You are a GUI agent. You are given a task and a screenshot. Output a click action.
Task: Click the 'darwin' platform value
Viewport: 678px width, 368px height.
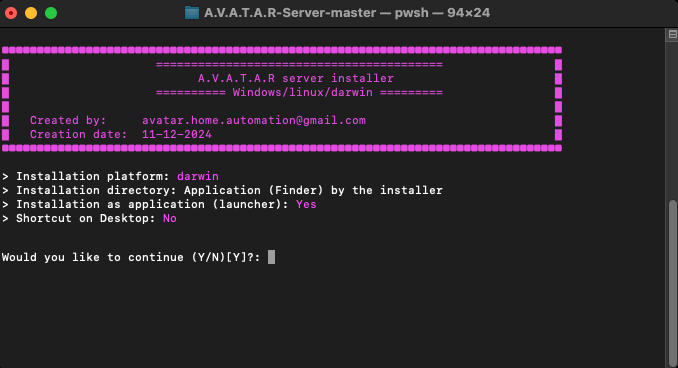pos(198,176)
